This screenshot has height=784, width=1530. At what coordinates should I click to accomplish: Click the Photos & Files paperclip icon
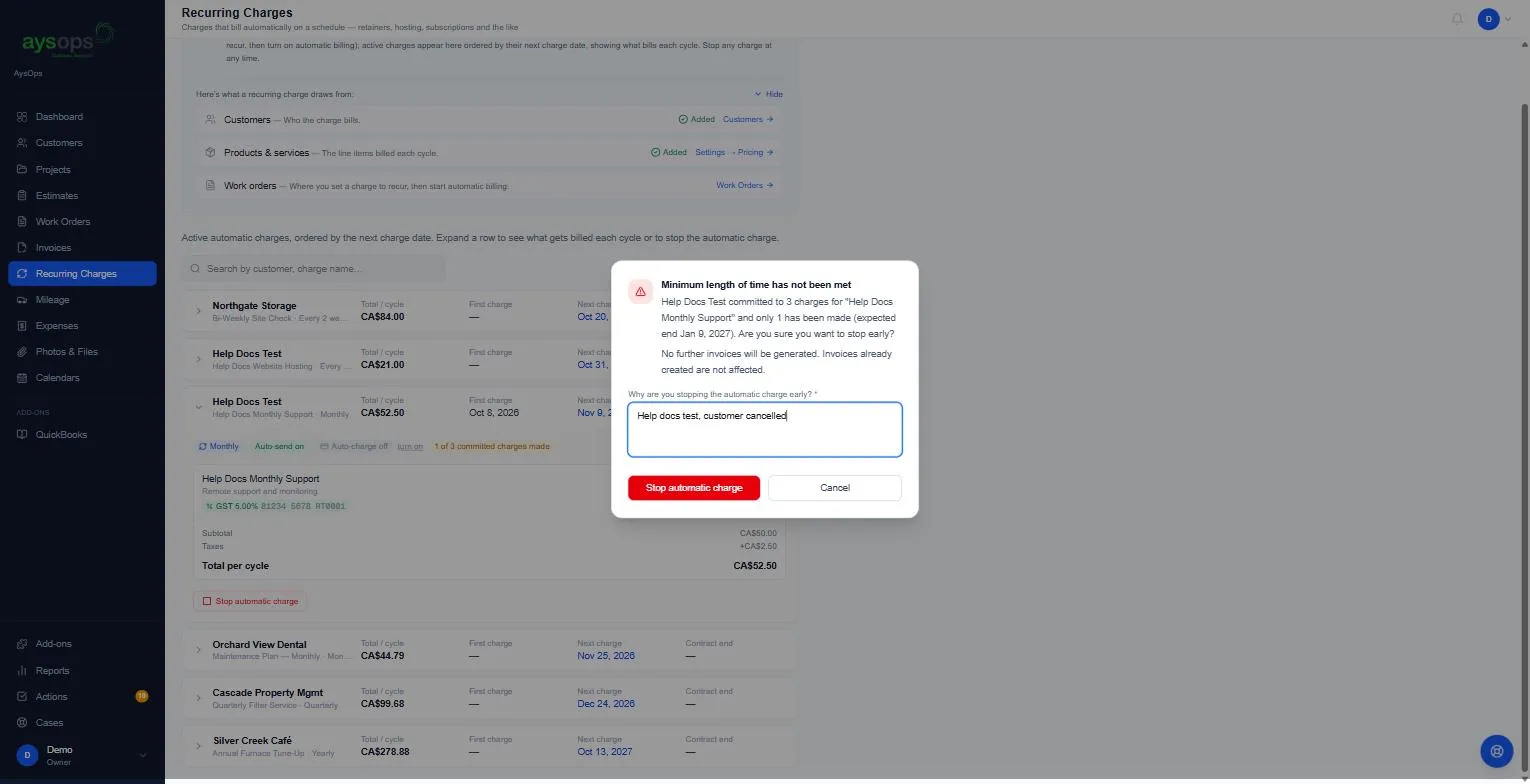[22, 352]
